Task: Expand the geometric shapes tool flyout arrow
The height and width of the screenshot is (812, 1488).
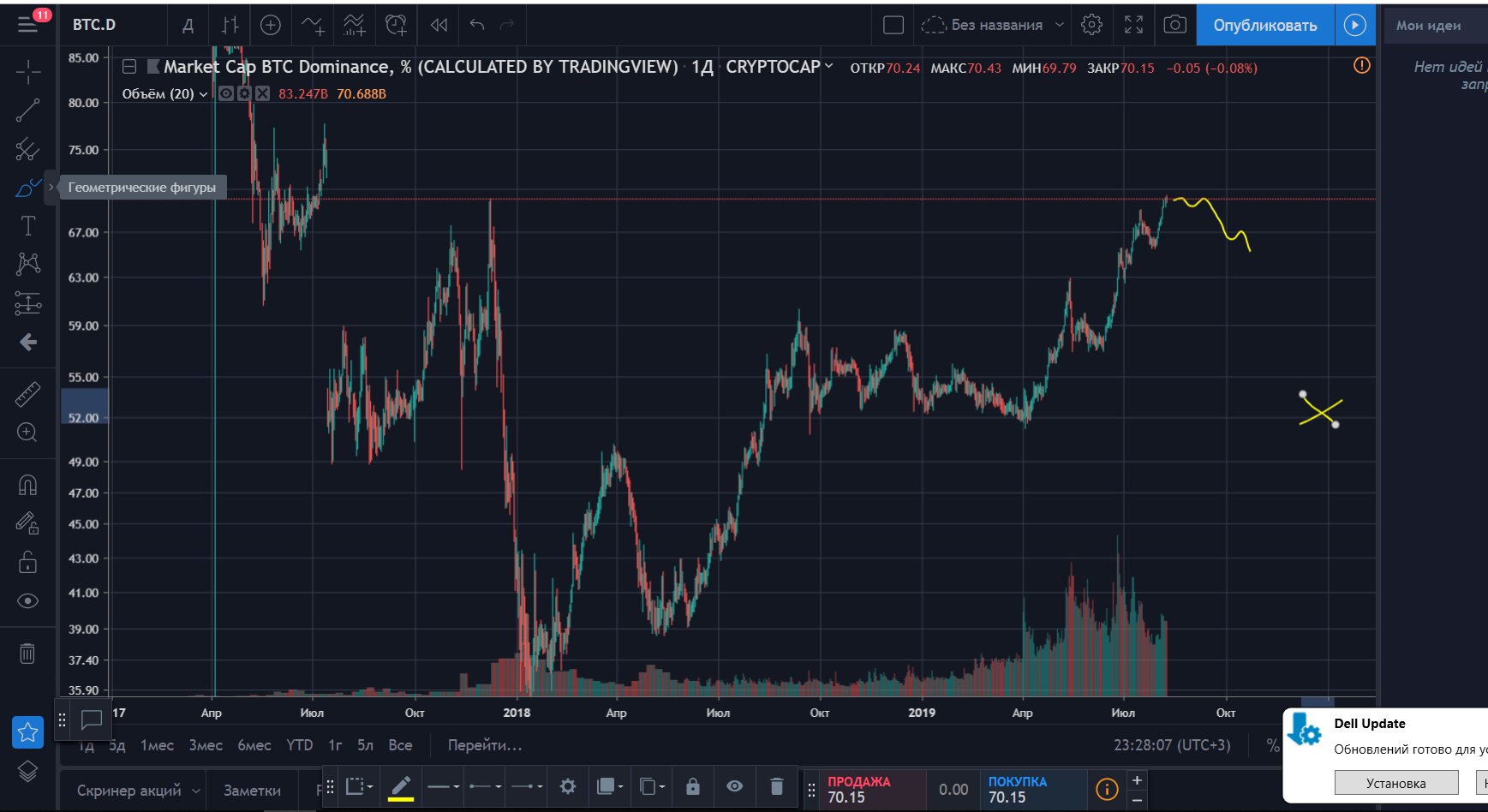Action: [x=51, y=187]
